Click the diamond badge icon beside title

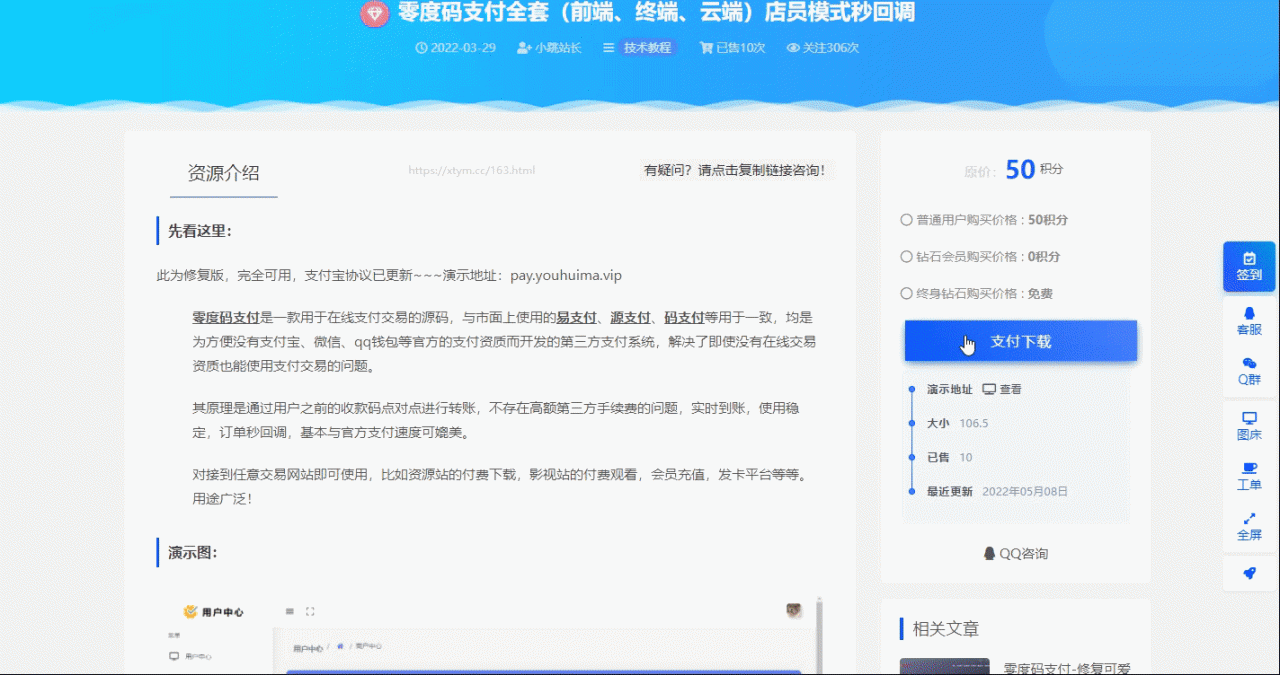point(374,14)
